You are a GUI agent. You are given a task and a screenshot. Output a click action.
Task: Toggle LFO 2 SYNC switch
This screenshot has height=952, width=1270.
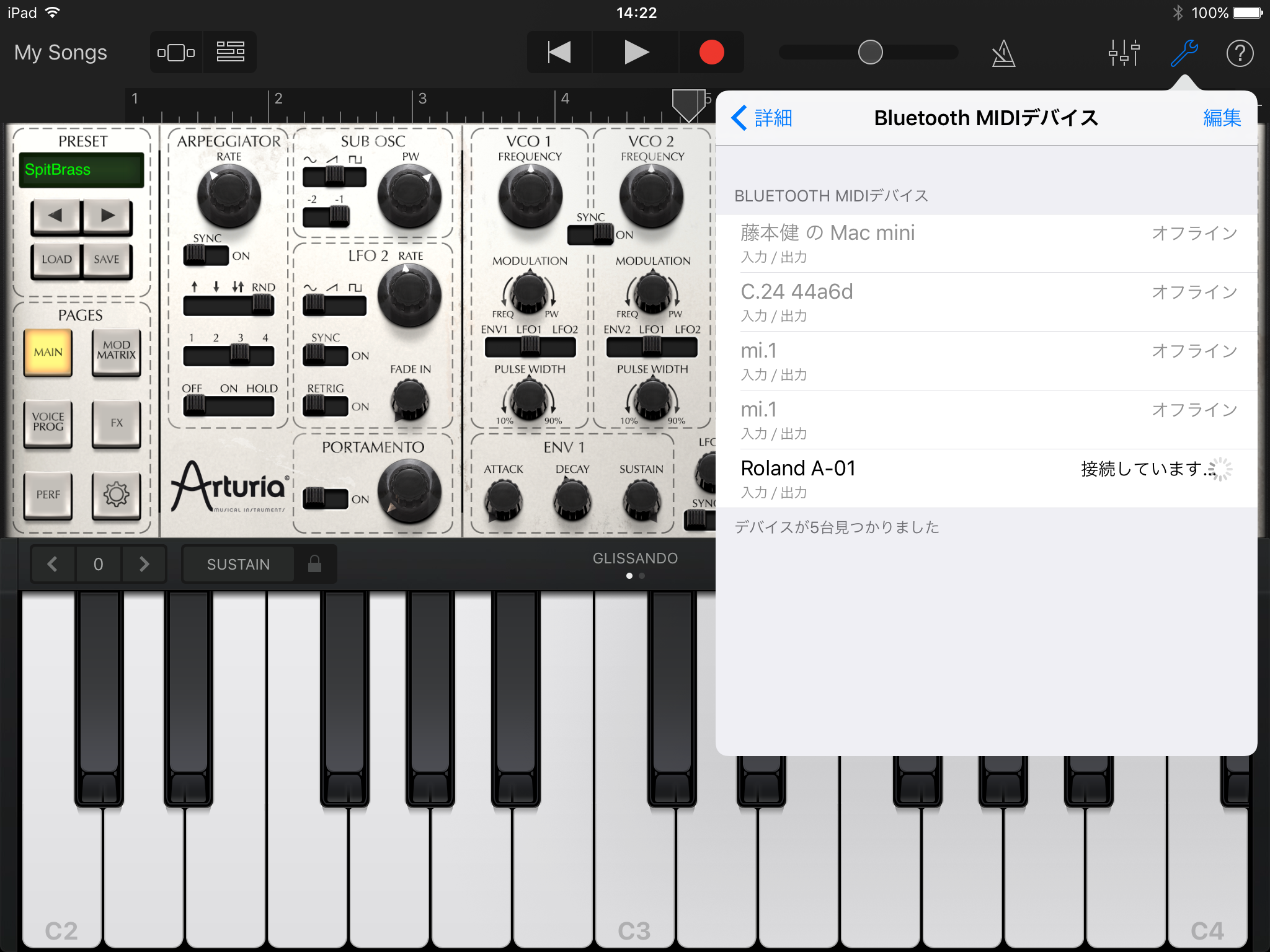coord(326,355)
